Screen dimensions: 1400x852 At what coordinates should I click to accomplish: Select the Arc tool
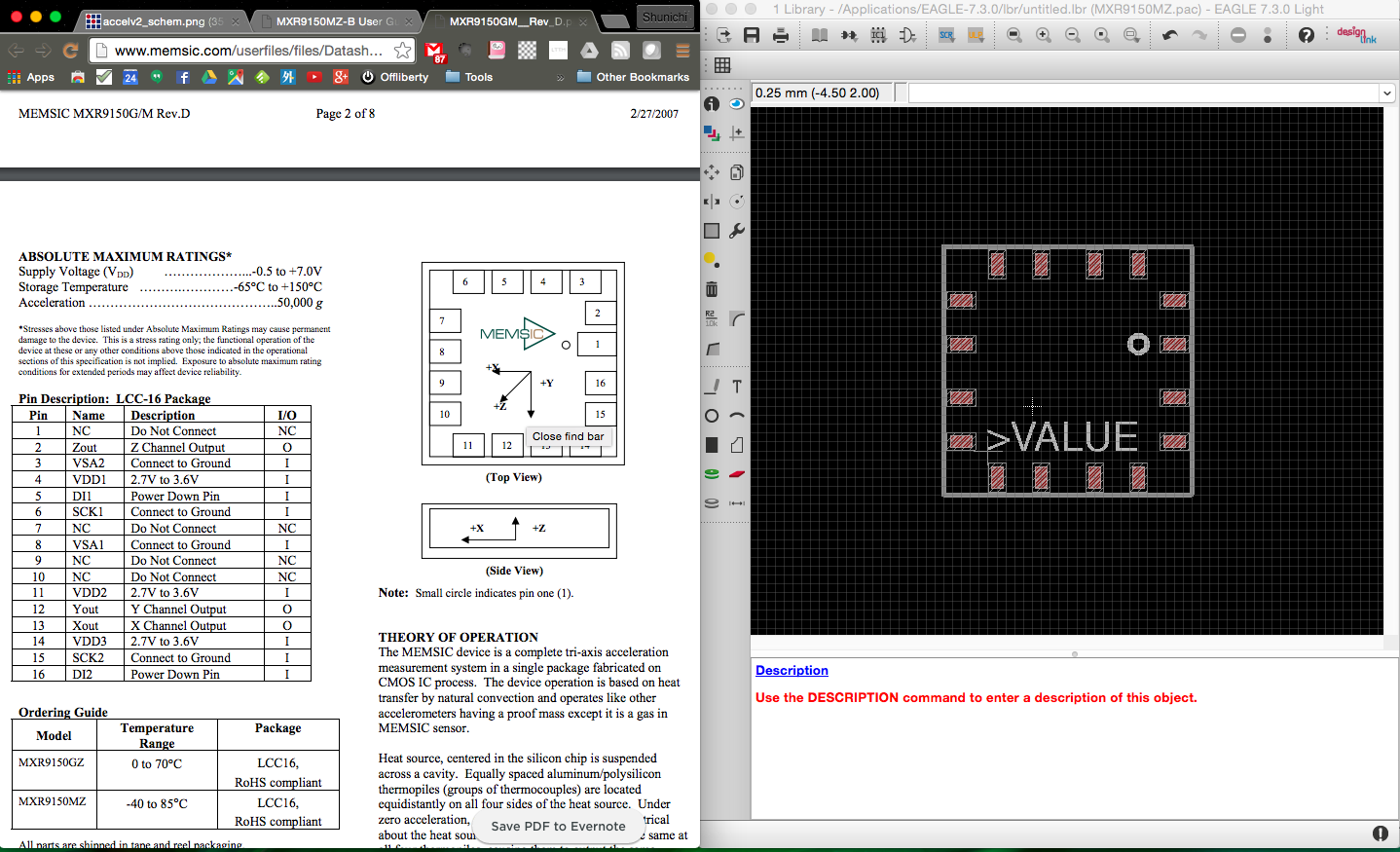point(737,416)
